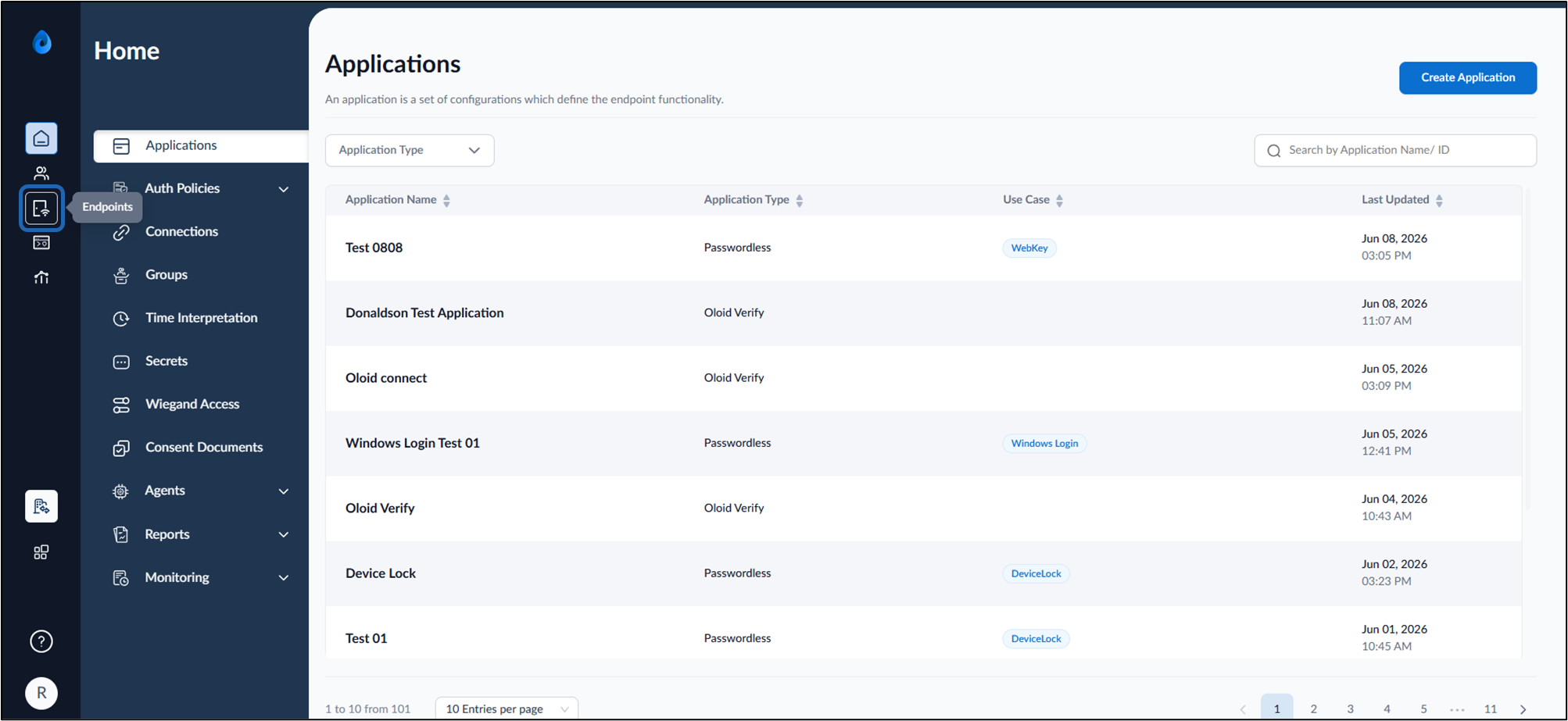Open the Users icon in left rail

coord(41,173)
